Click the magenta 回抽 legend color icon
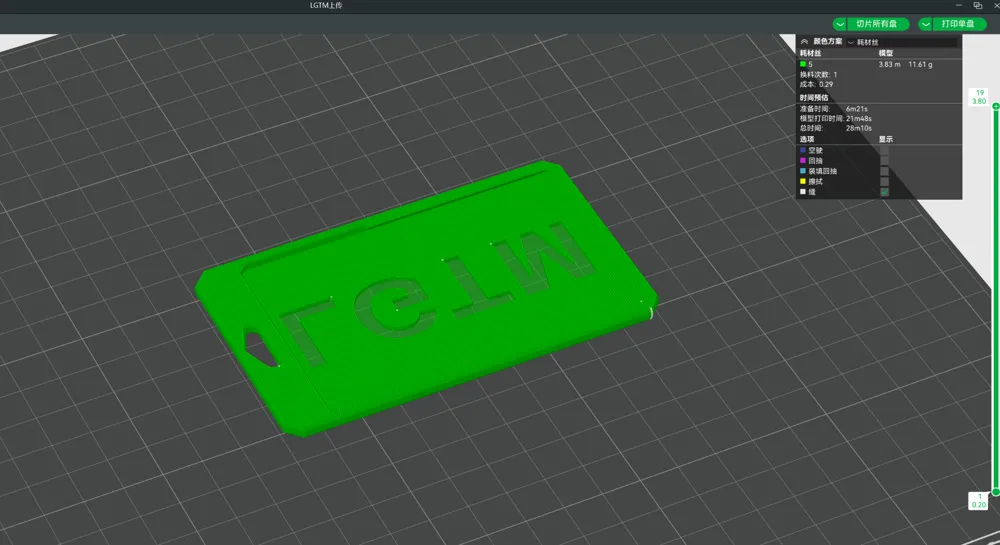Screen dimensions: 1000x545 (x=803, y=160)
